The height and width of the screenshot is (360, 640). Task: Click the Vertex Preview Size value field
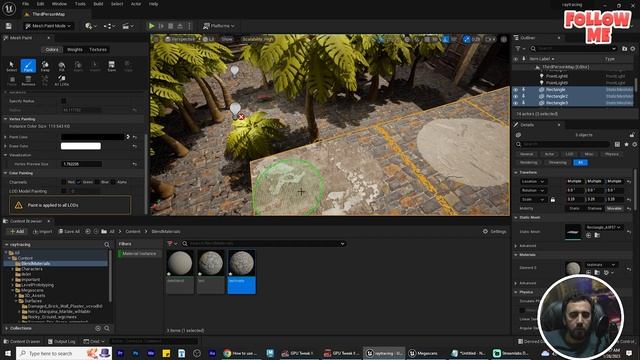click(82, 164)
